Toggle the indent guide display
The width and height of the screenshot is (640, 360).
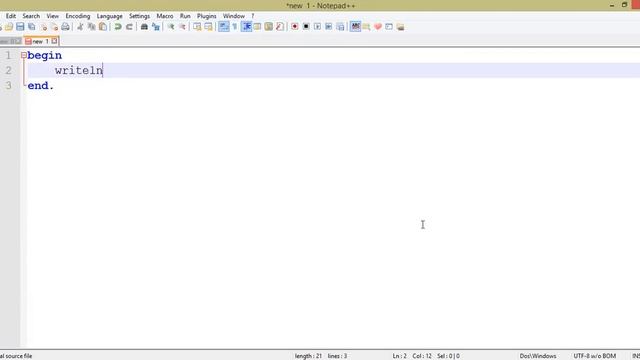(246, 27)
